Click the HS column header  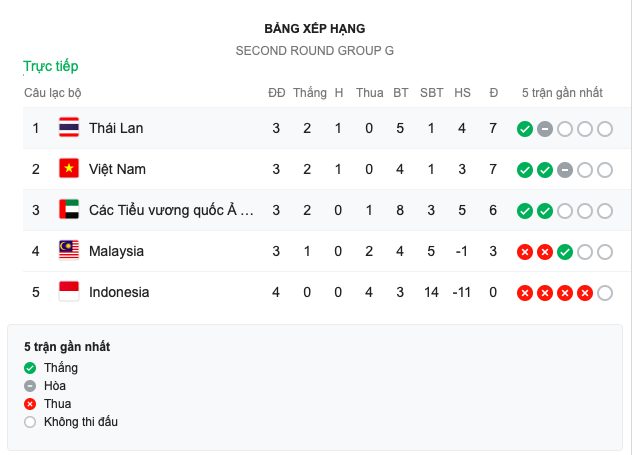point(462,93)
